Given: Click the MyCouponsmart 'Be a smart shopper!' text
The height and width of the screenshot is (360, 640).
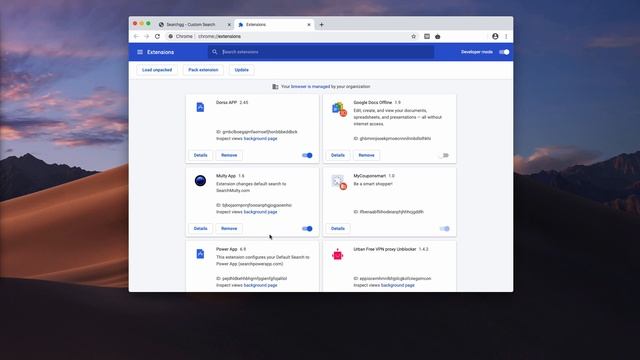Looking at the screenshot, I should 373,184.
